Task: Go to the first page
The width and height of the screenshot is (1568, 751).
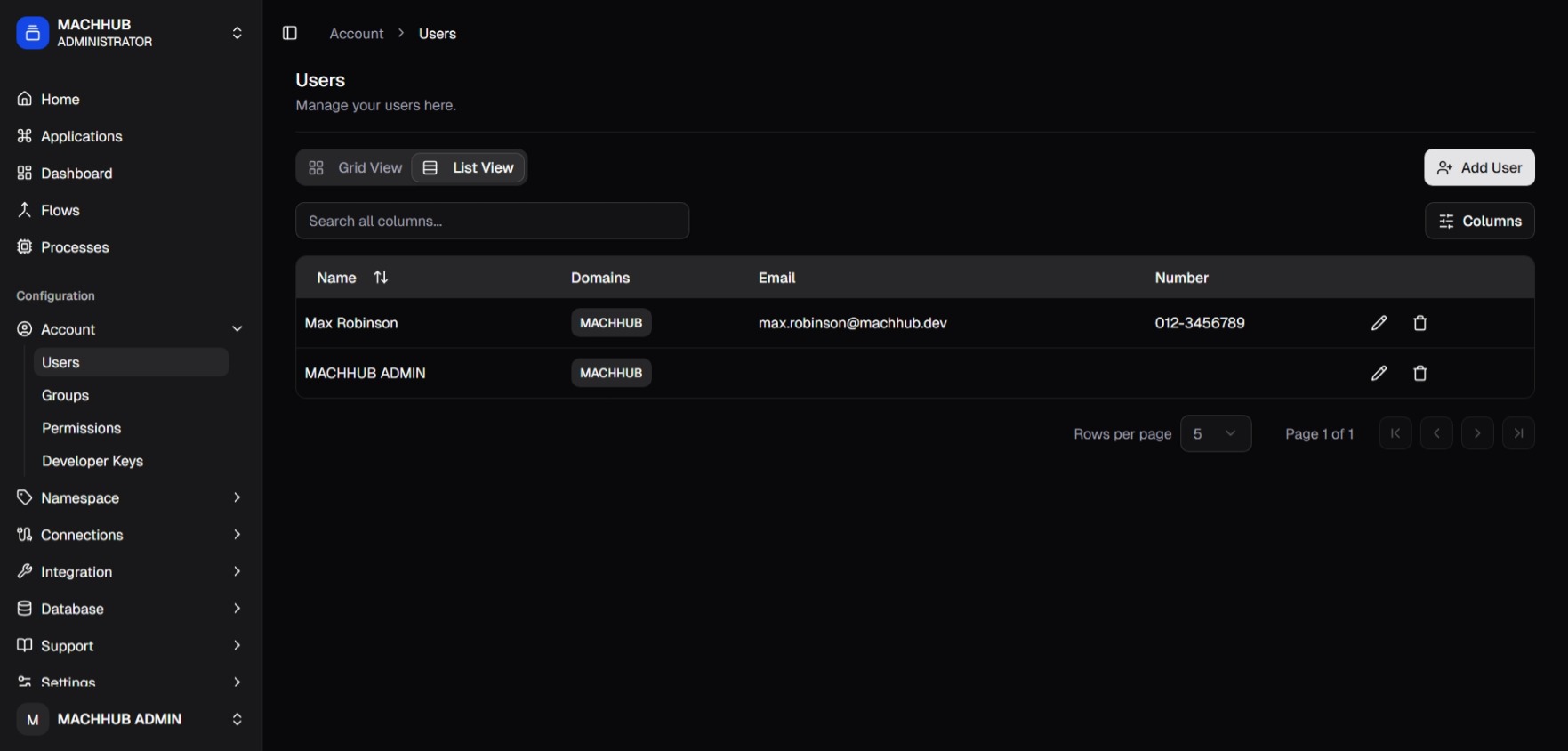Action: [1395, 433]
